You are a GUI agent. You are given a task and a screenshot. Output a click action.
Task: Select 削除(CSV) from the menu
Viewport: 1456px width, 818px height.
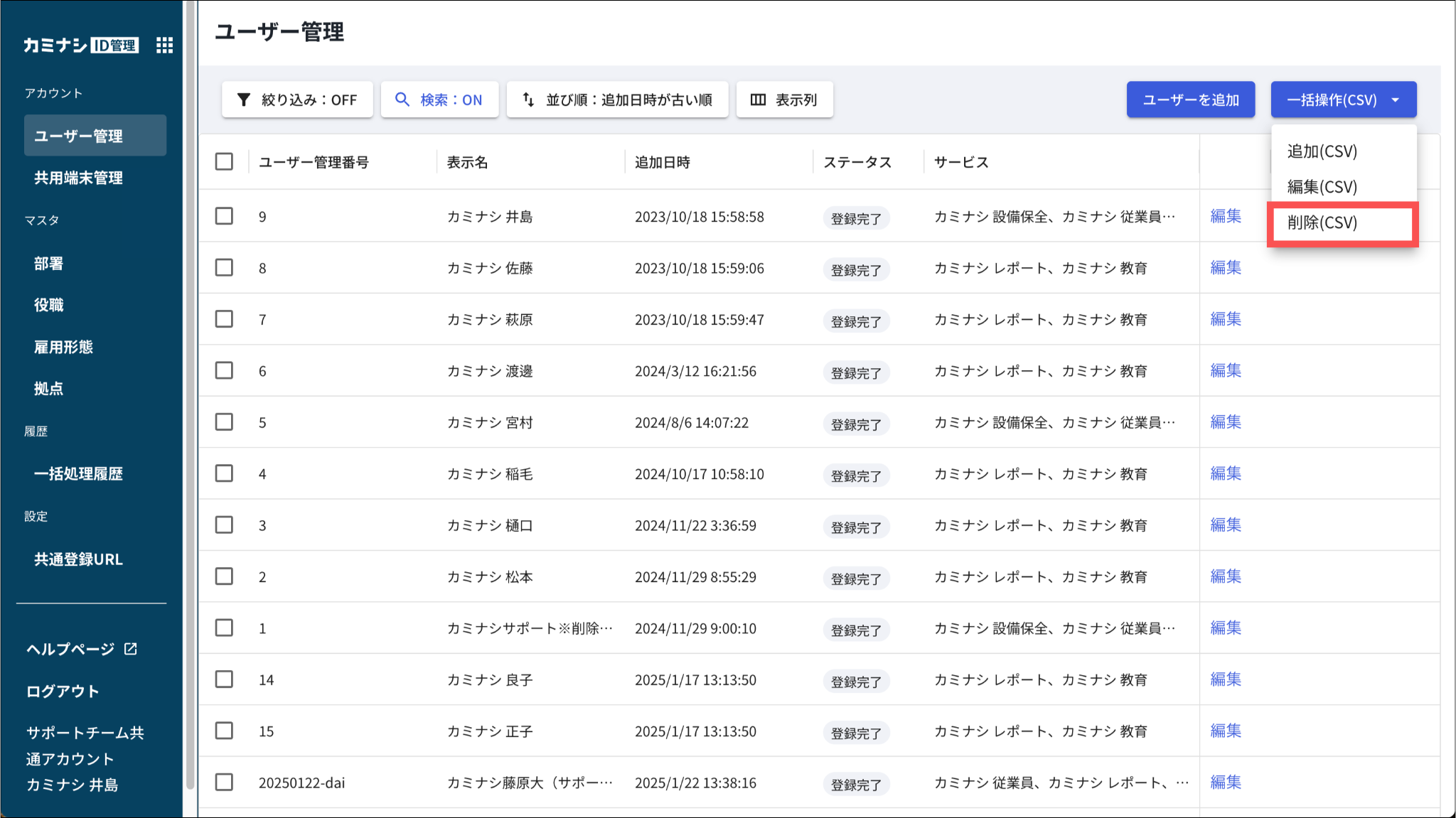click(1322, 223)
